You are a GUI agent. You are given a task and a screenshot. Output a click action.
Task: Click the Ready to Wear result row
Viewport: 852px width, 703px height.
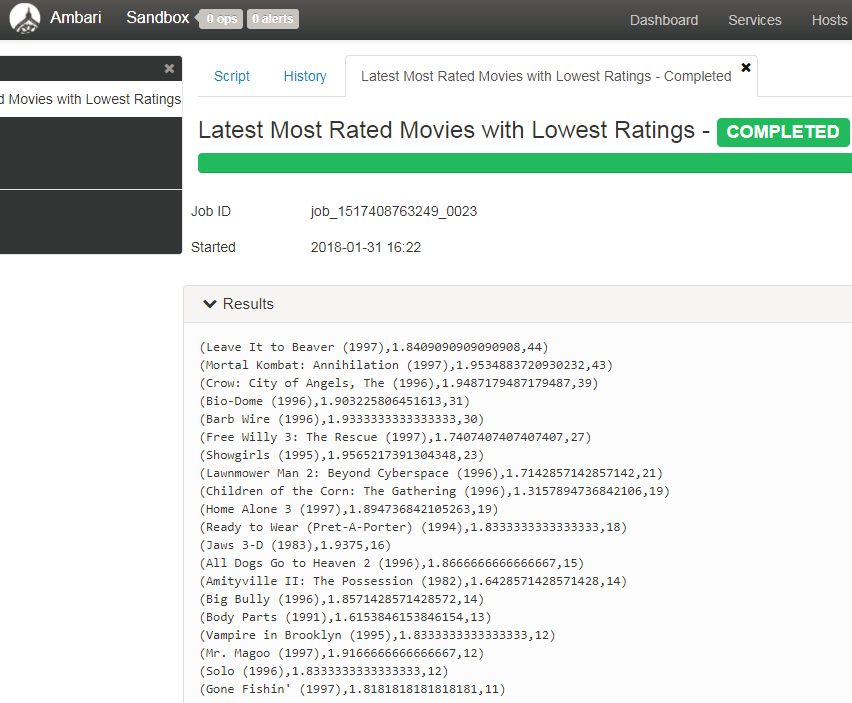[413, 527]
